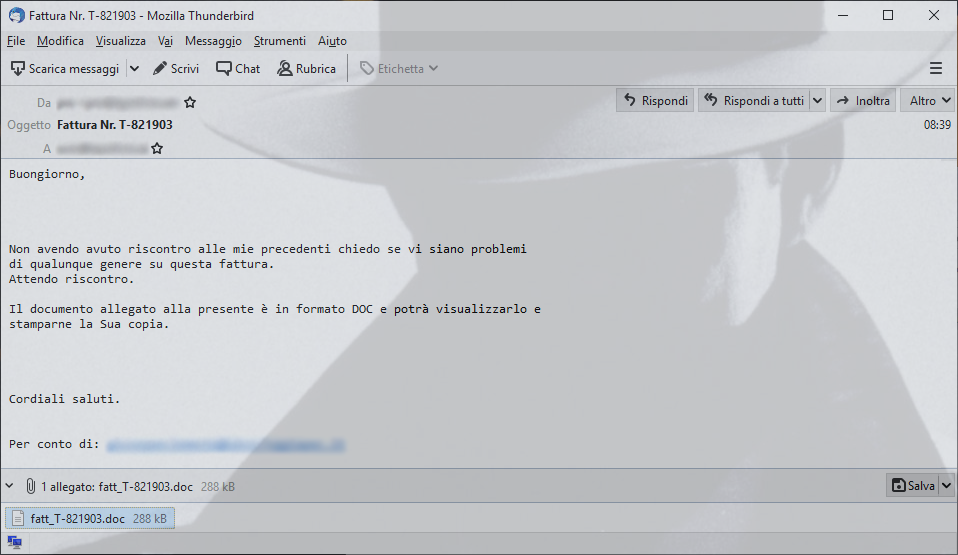Toggle the star next to sender address

190,102
